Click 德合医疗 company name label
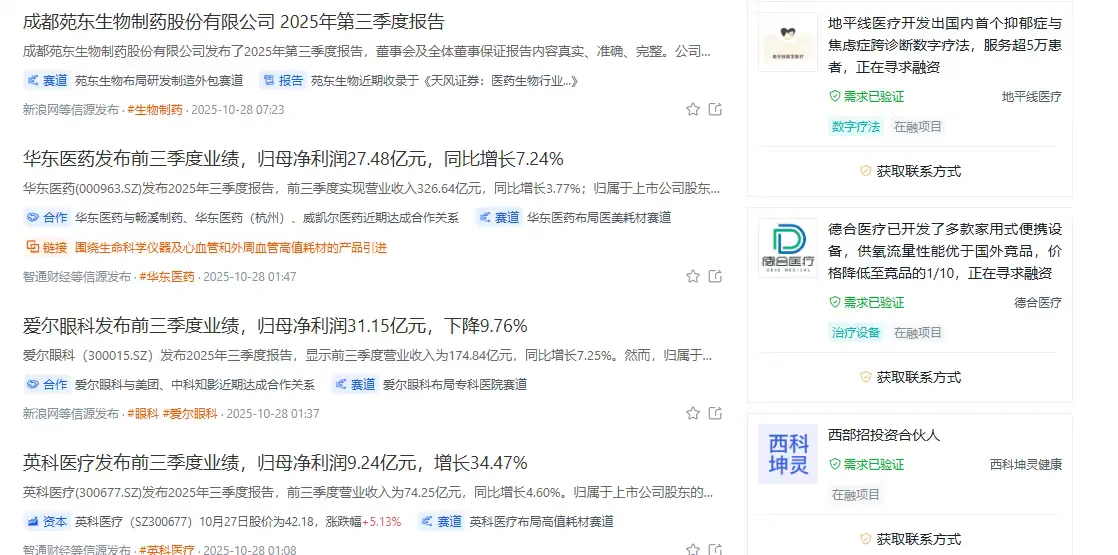Screen dimensions: 1118x555 [1038, 302]
